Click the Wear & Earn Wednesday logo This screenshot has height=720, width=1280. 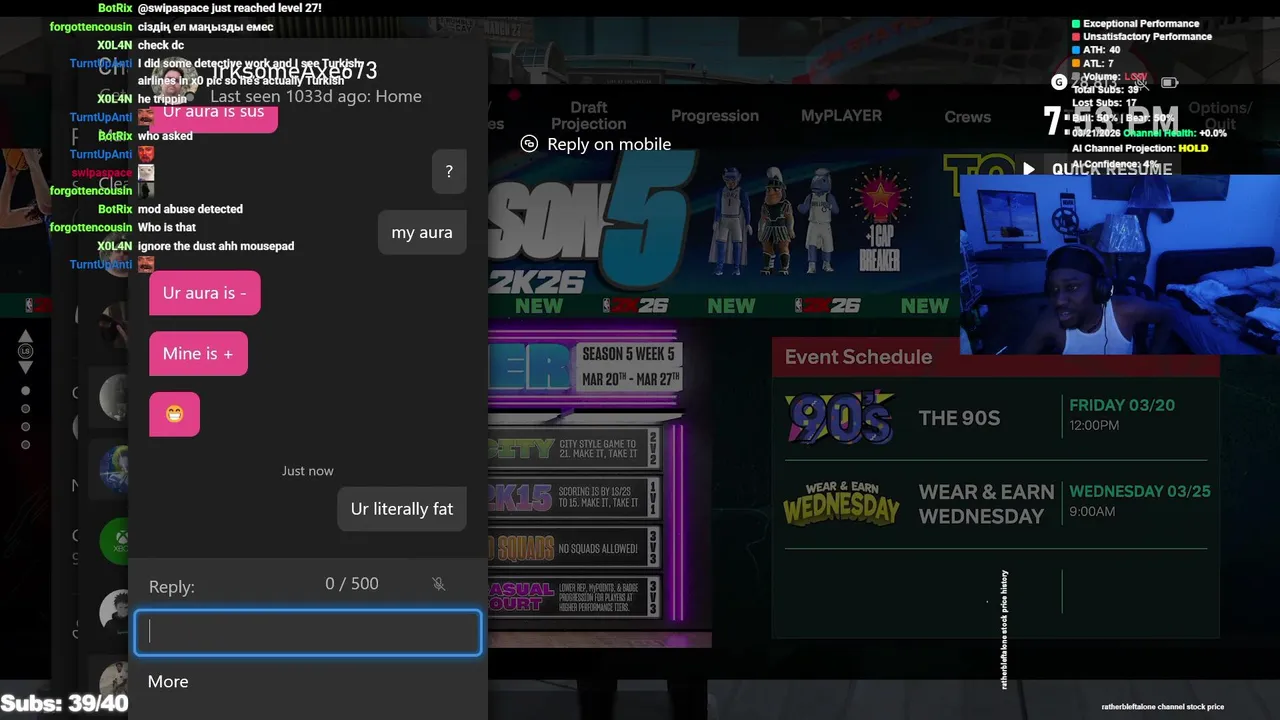point(841,503)
